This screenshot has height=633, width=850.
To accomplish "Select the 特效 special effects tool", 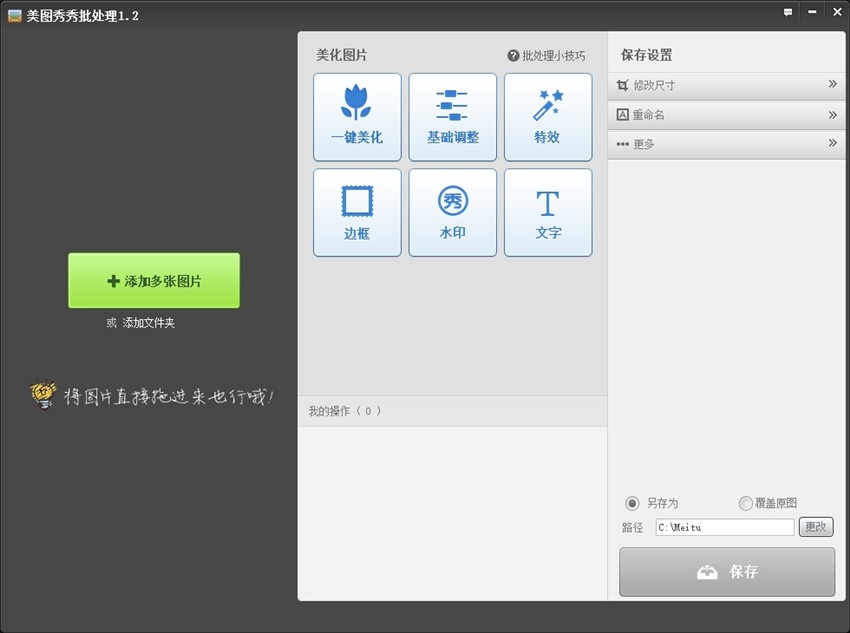I will pos(548,116).
